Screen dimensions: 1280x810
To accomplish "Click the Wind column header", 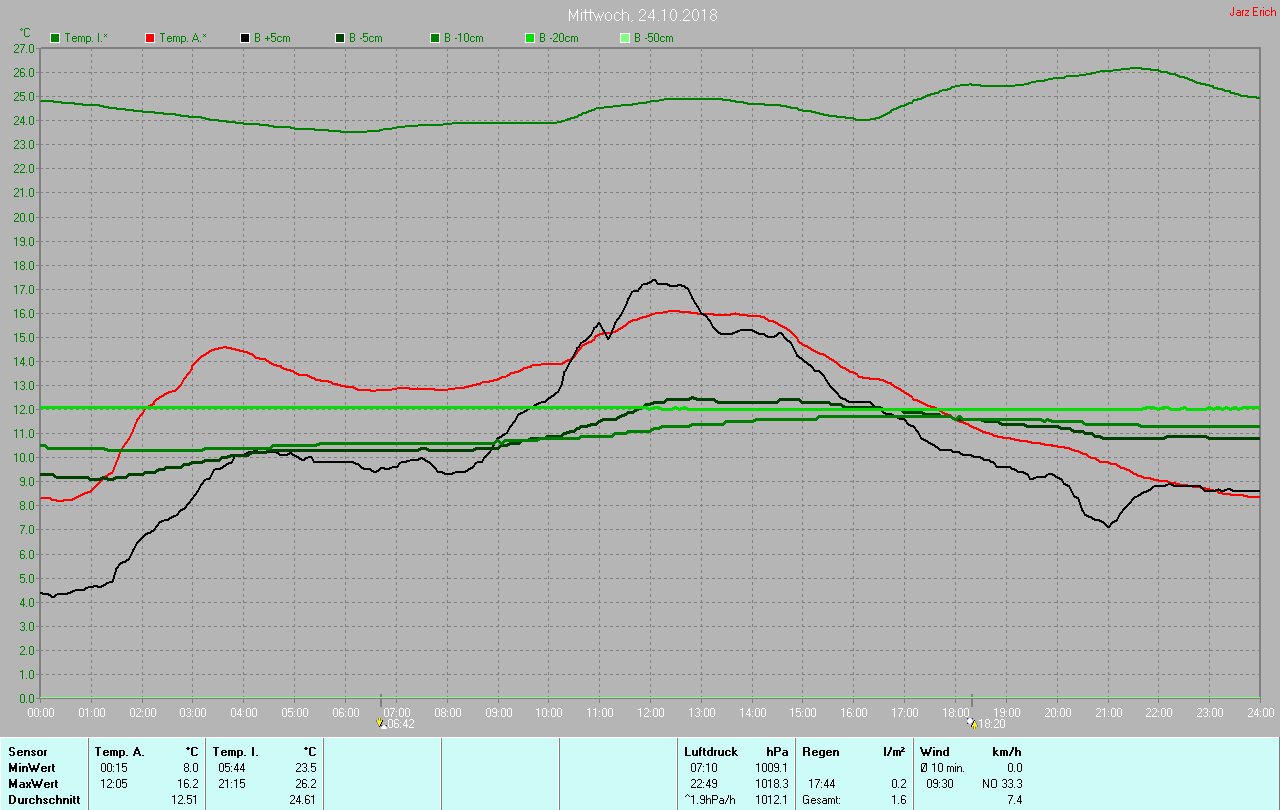I will pos(934,751).
